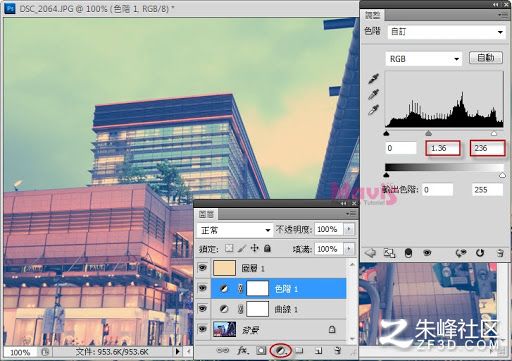Open the RGB channel dropdown

(x=424, y=59)
